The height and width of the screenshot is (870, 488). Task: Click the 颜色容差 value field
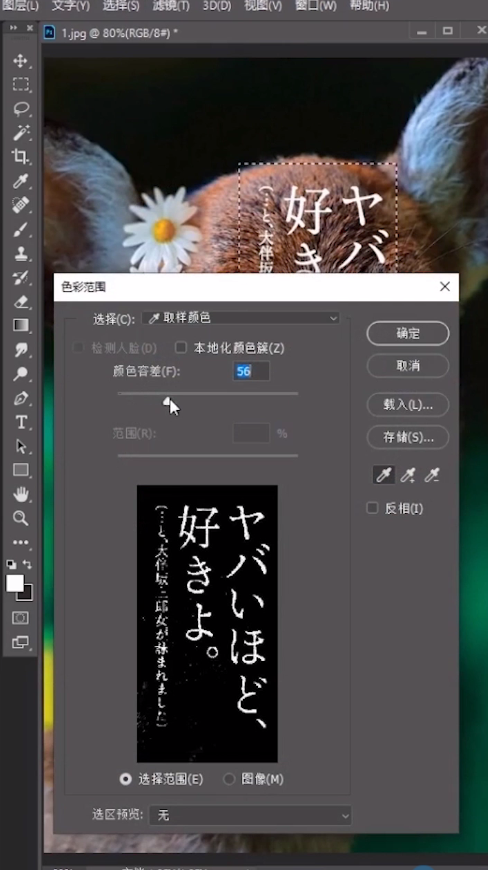tap(251, 371)
